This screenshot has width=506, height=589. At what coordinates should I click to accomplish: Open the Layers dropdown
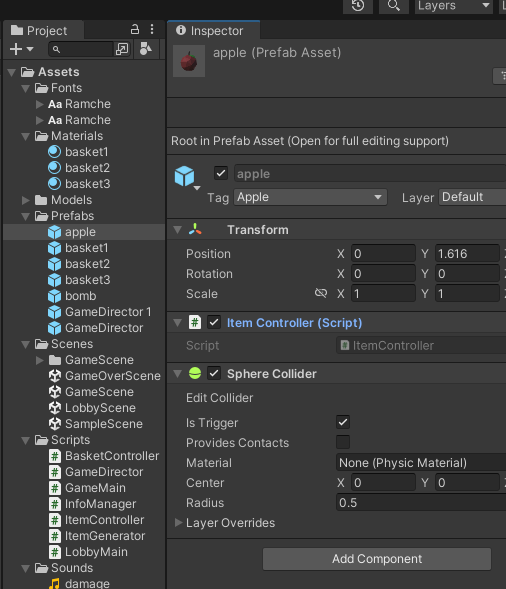click(454, 6)
